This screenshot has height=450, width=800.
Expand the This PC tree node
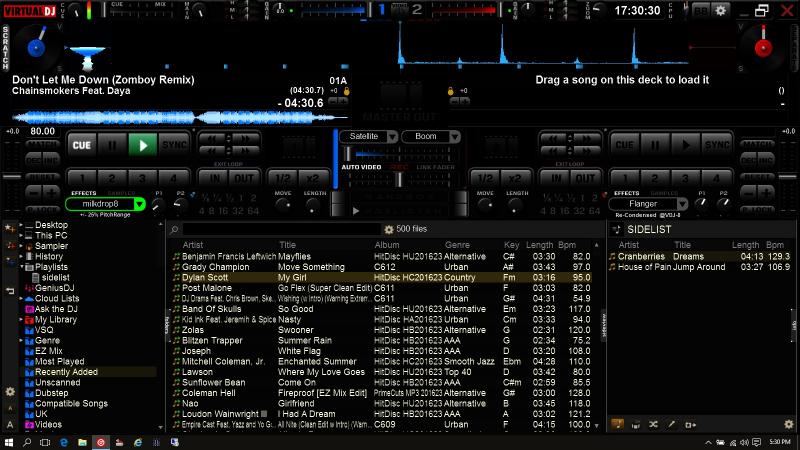(x=21, y=235)
